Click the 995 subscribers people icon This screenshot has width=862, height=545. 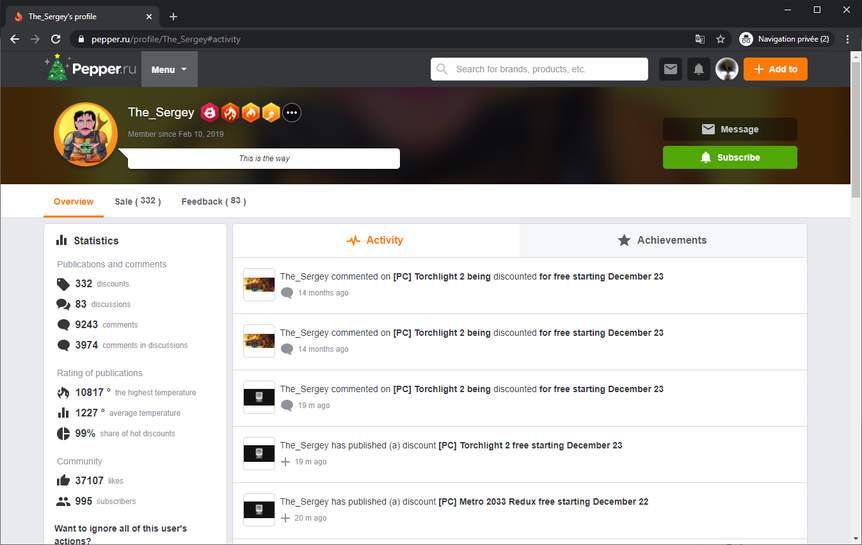click(63, 502)
